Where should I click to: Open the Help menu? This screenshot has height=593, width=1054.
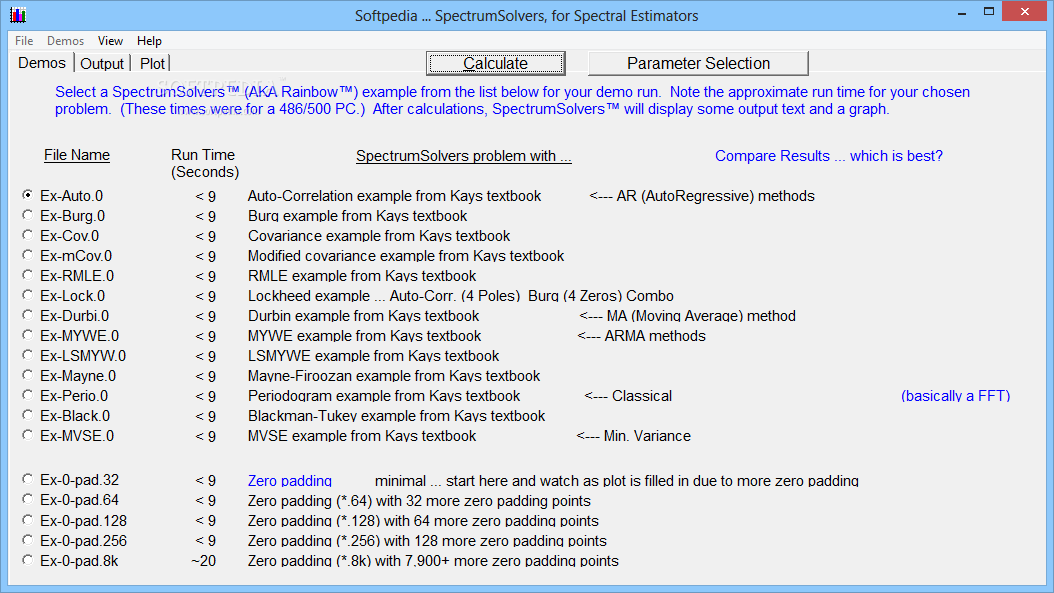149,41
